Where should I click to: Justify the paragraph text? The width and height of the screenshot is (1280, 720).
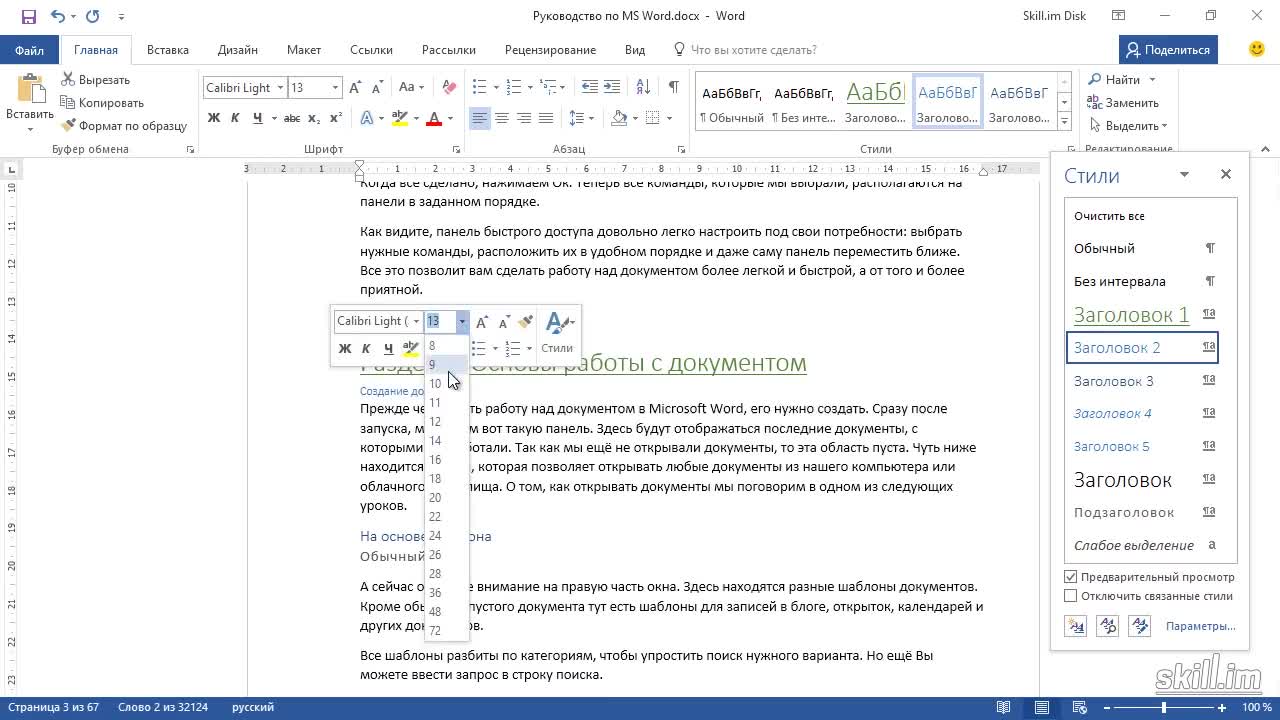pyautogui.click(x=546, y=118)
